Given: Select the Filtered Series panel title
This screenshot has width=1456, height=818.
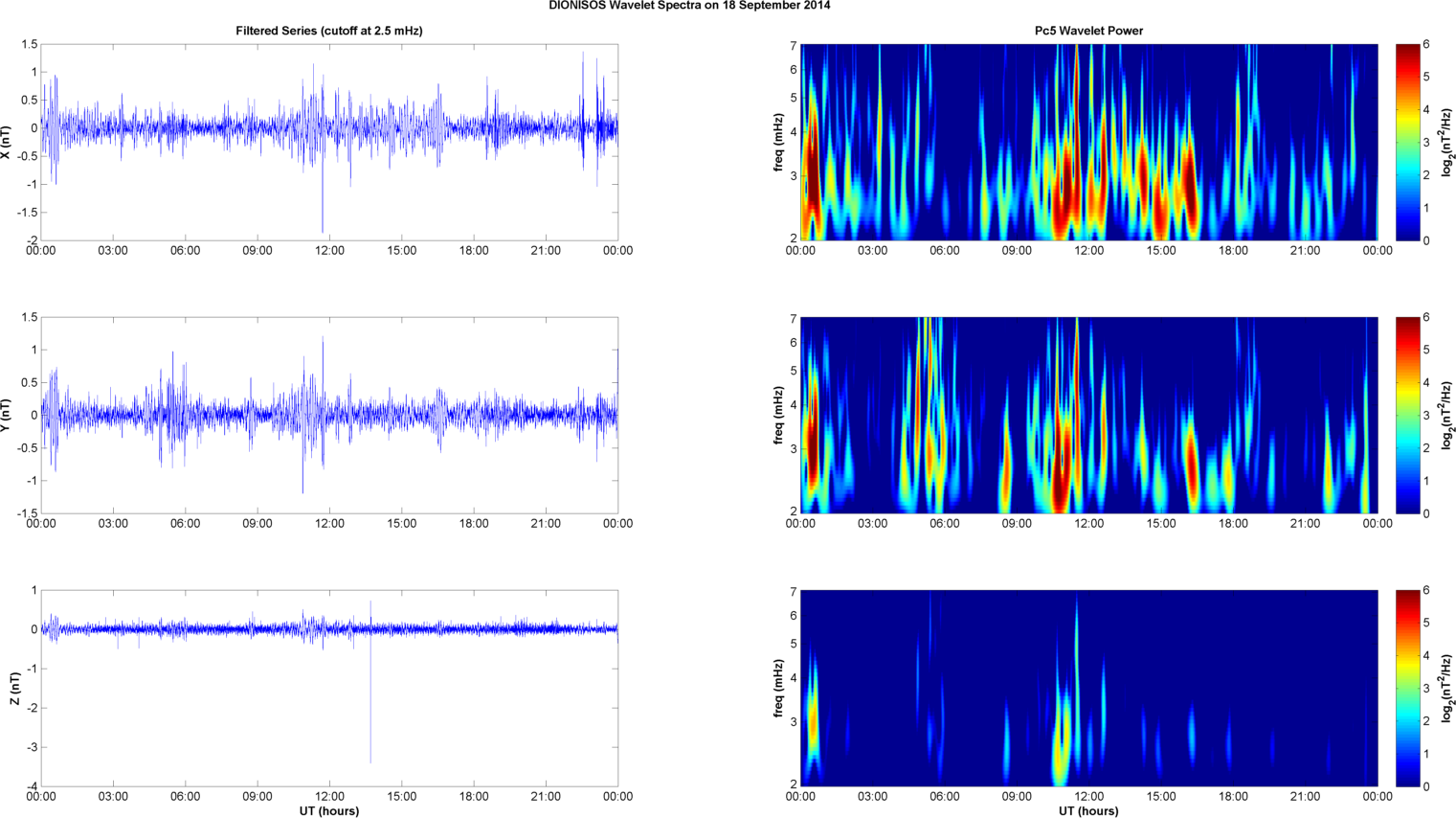Looking at the screenshot, I should point(329,31).
